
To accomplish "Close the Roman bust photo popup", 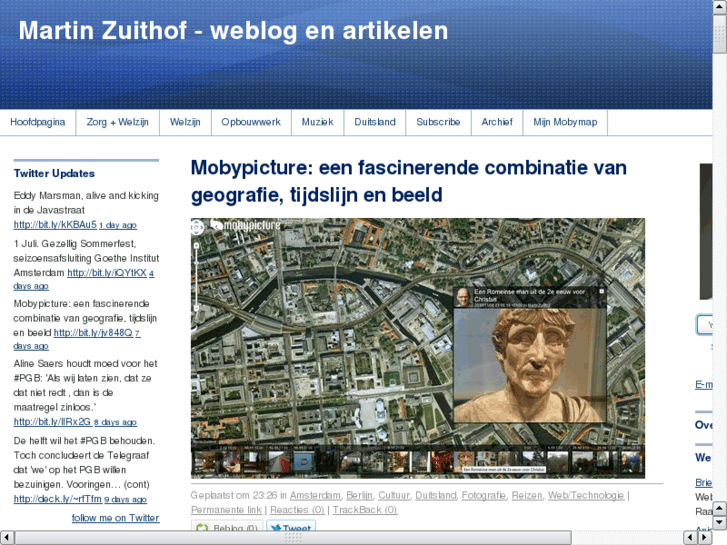I will 602,292.
